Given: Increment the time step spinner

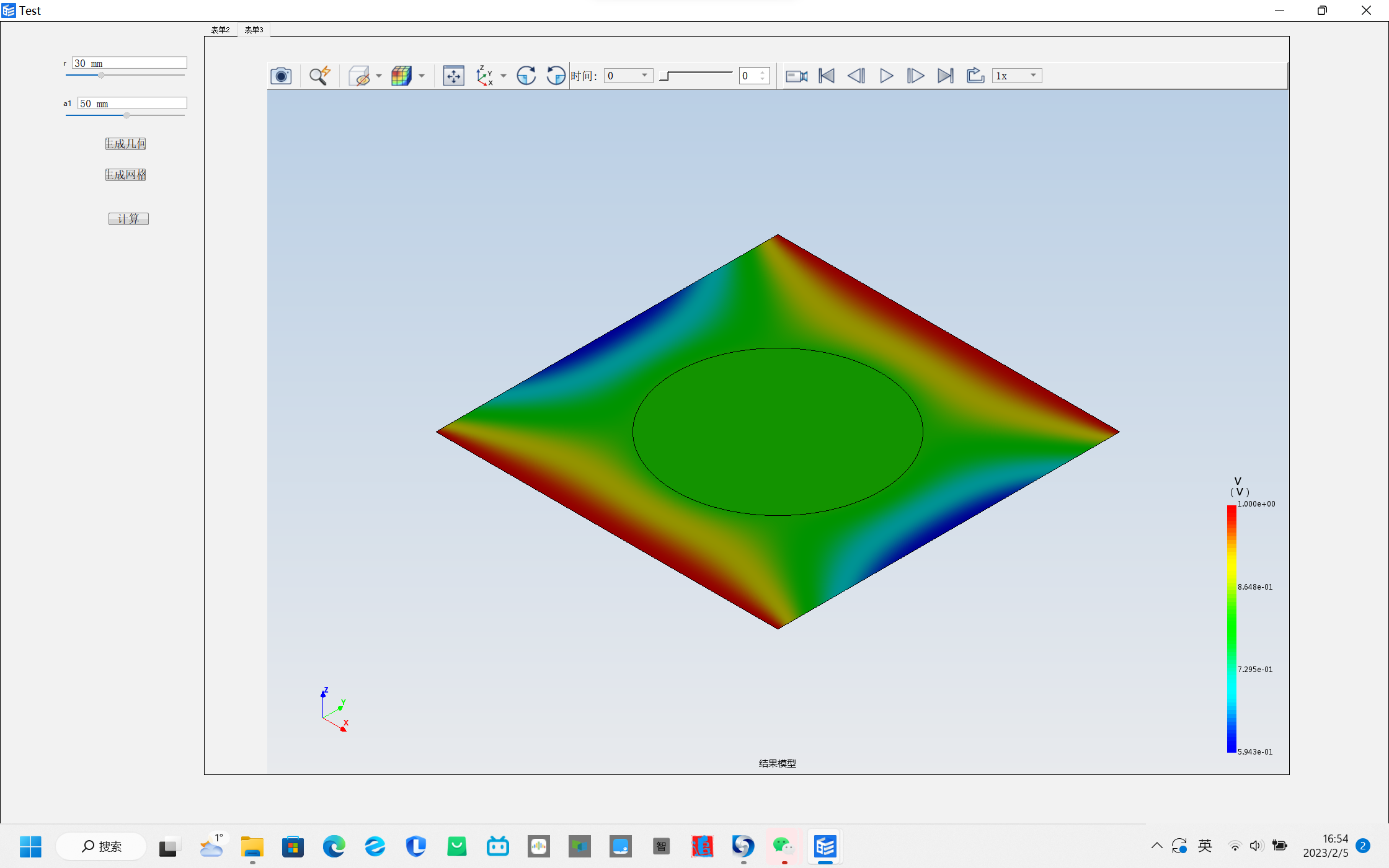Looking at the screenshot, I should [x=763, y=73].
